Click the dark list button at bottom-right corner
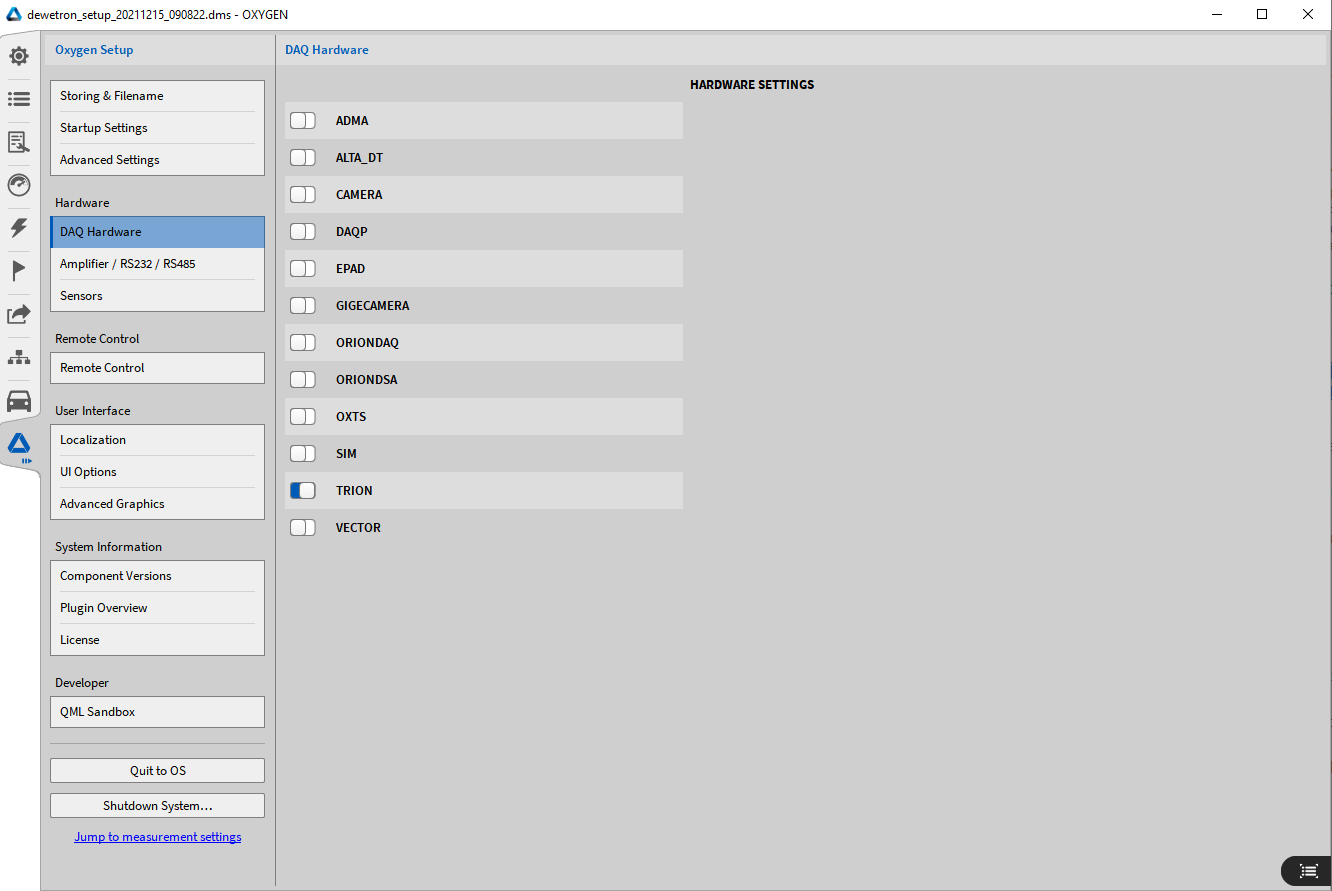This screenshot has height=891, width=1332. 1308,871
